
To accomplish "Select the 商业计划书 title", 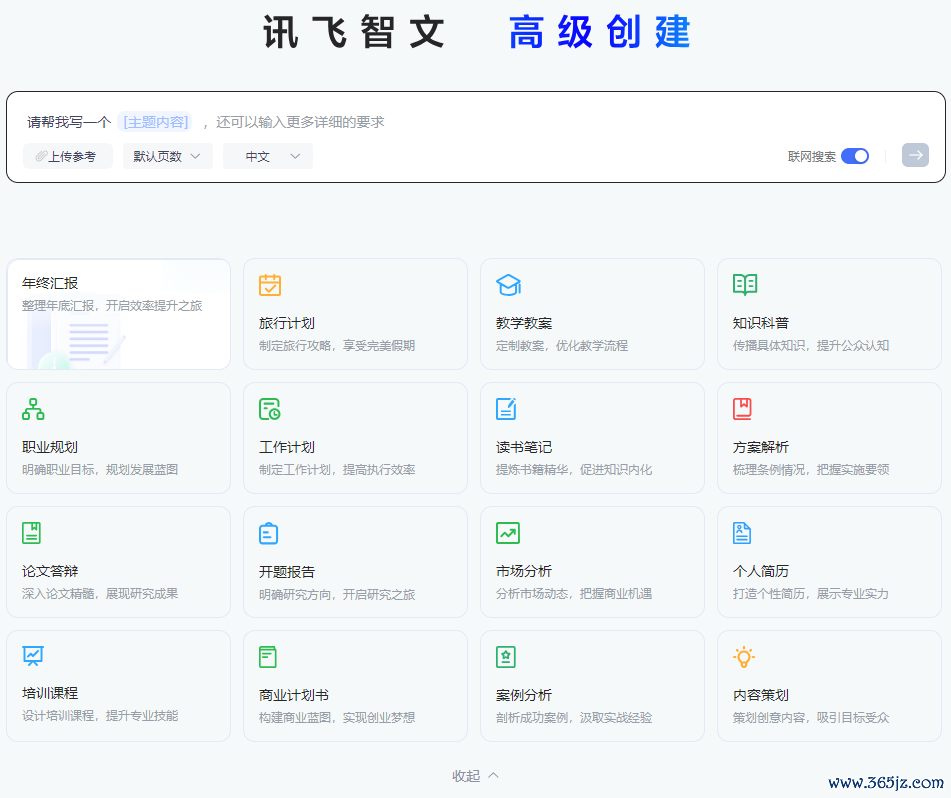I will coord(294,695).
